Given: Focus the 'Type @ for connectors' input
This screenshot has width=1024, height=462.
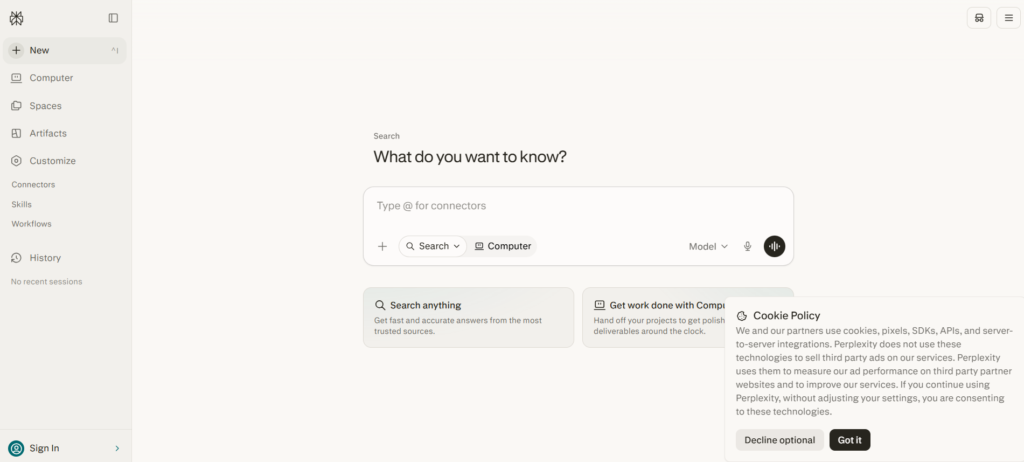Looking at the screenshot, I should coord(579,206).
